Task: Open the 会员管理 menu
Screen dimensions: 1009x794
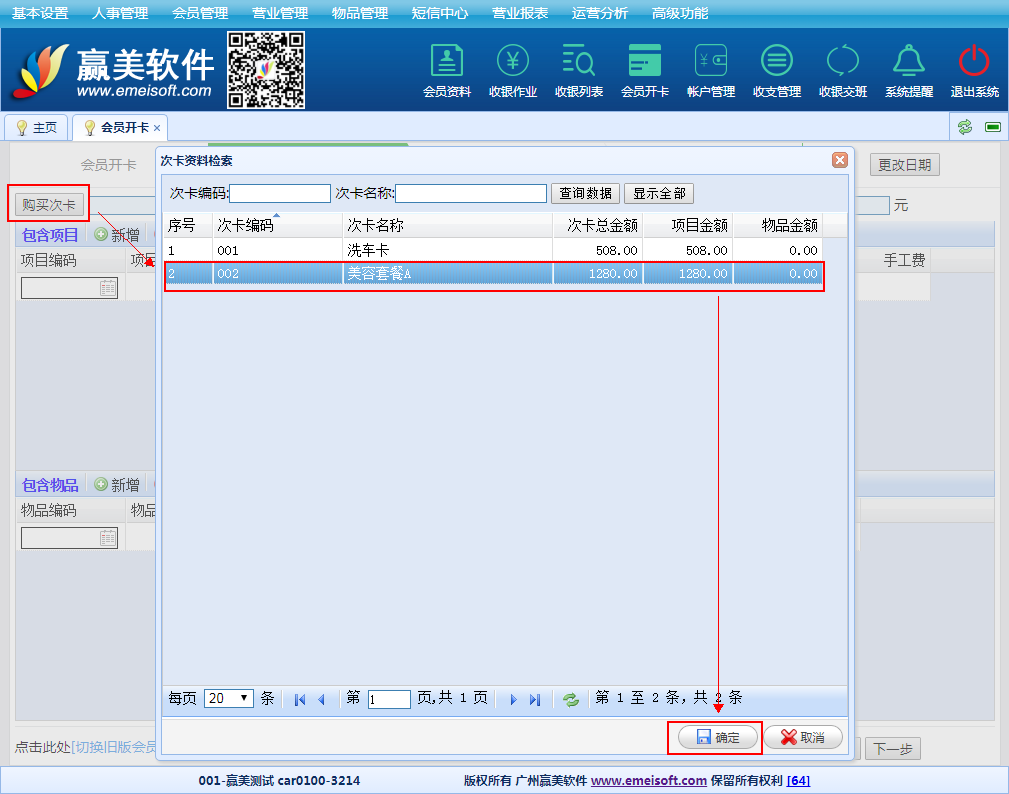Action: (x=200, y=13)
